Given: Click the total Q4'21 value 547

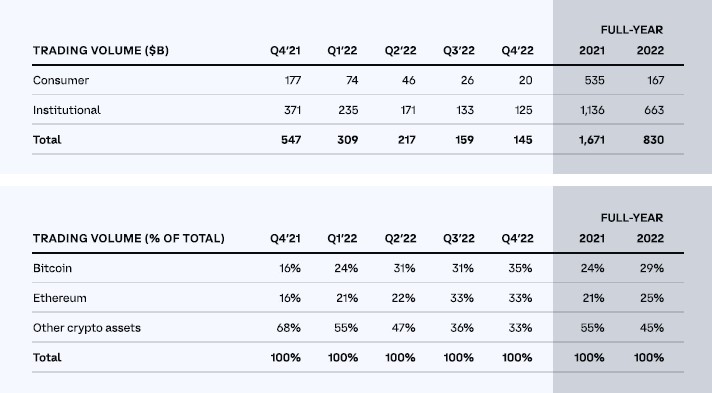Looking at the screenshot, I should (x=291, y=140).
